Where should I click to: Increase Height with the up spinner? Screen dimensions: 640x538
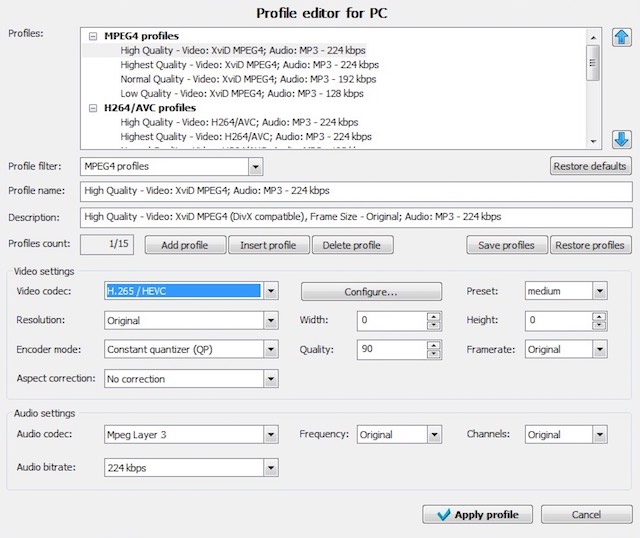(599, 316)
